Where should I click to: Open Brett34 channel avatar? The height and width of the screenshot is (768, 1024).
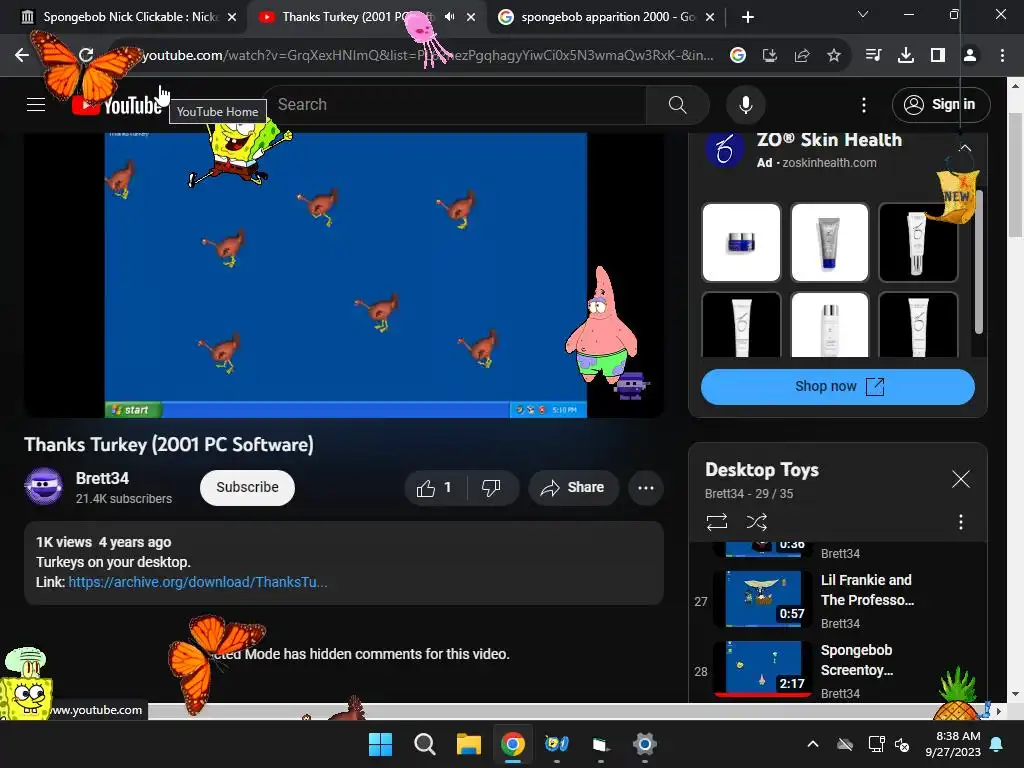tap(44, 487)
